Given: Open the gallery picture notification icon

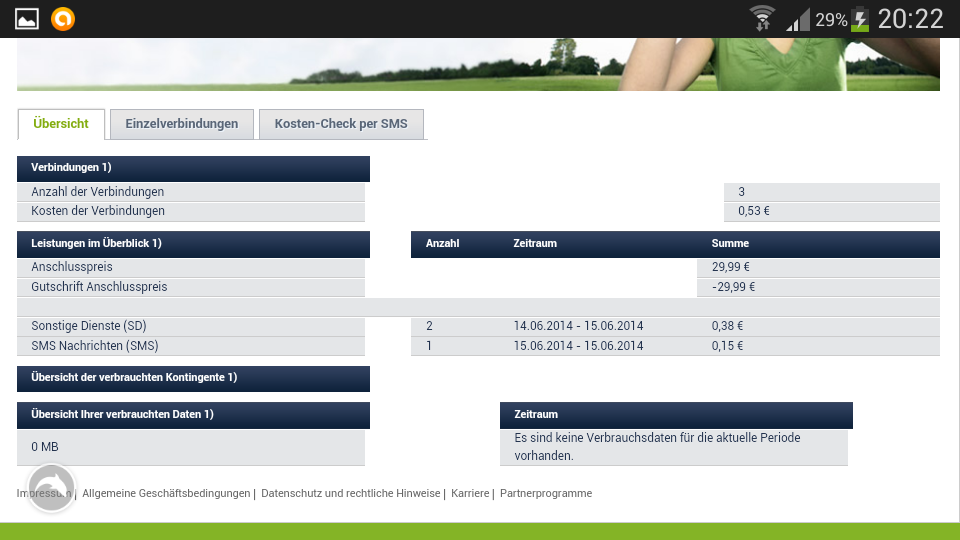Looking at the screenshot, I should 27,18.
